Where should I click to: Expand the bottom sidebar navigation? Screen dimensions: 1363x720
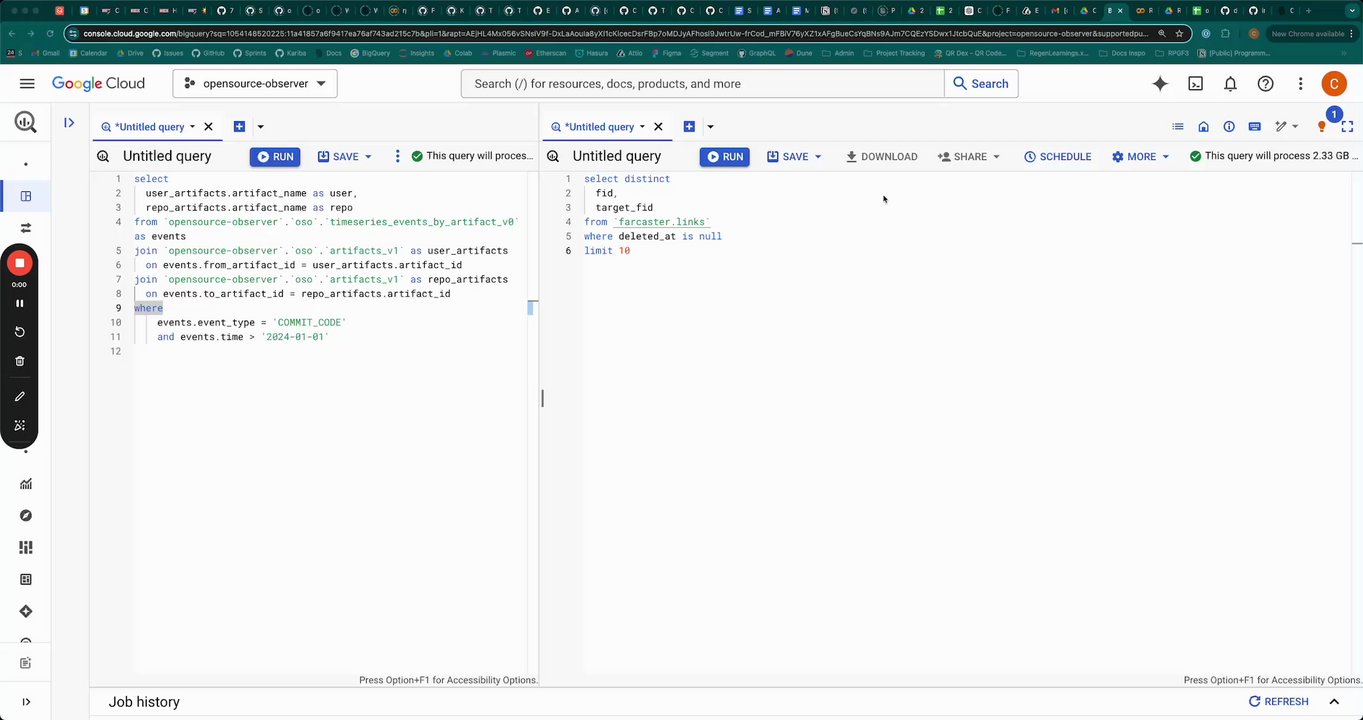pos(26,702)
